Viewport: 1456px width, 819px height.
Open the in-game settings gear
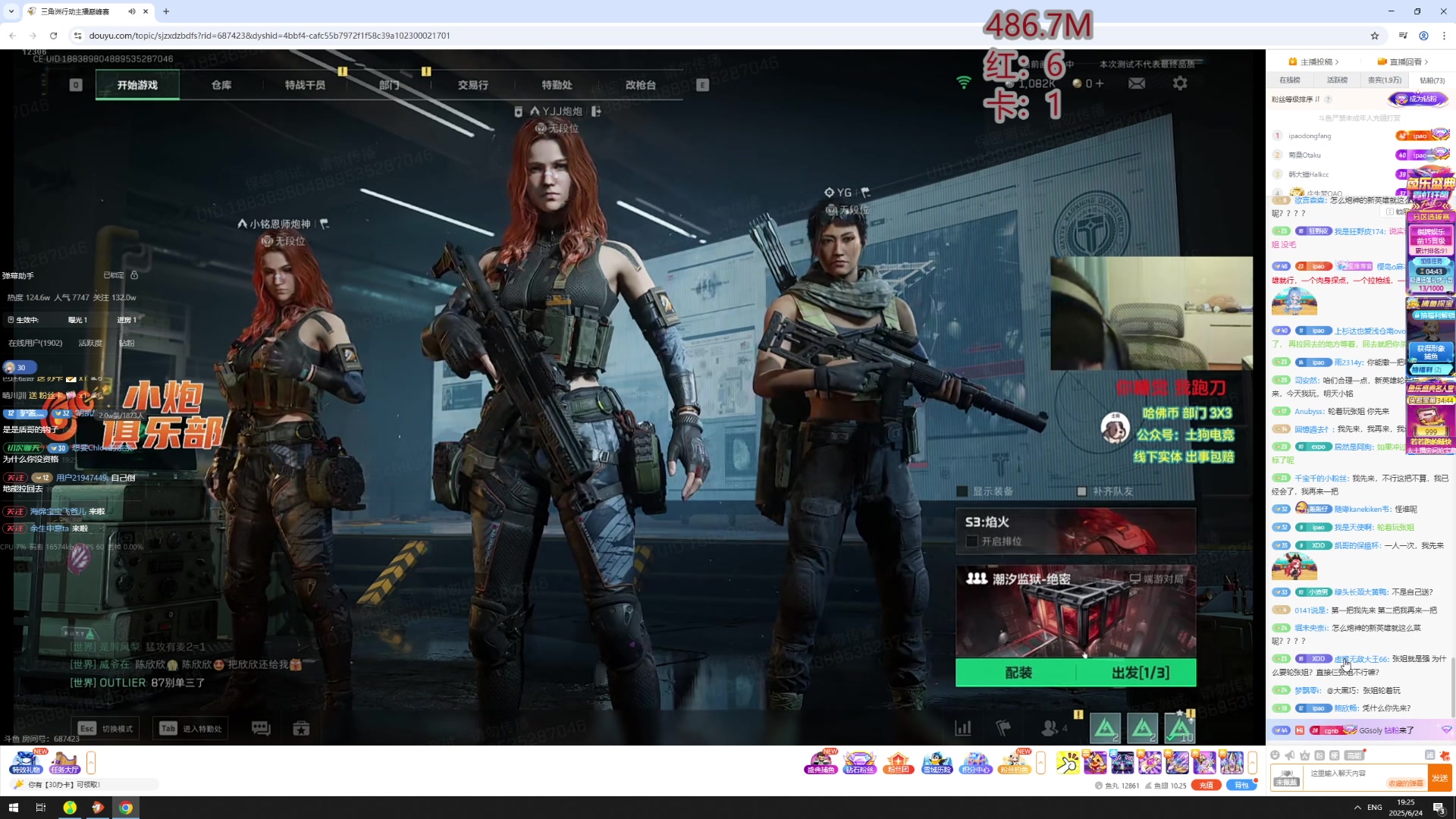pos(1180,83)
